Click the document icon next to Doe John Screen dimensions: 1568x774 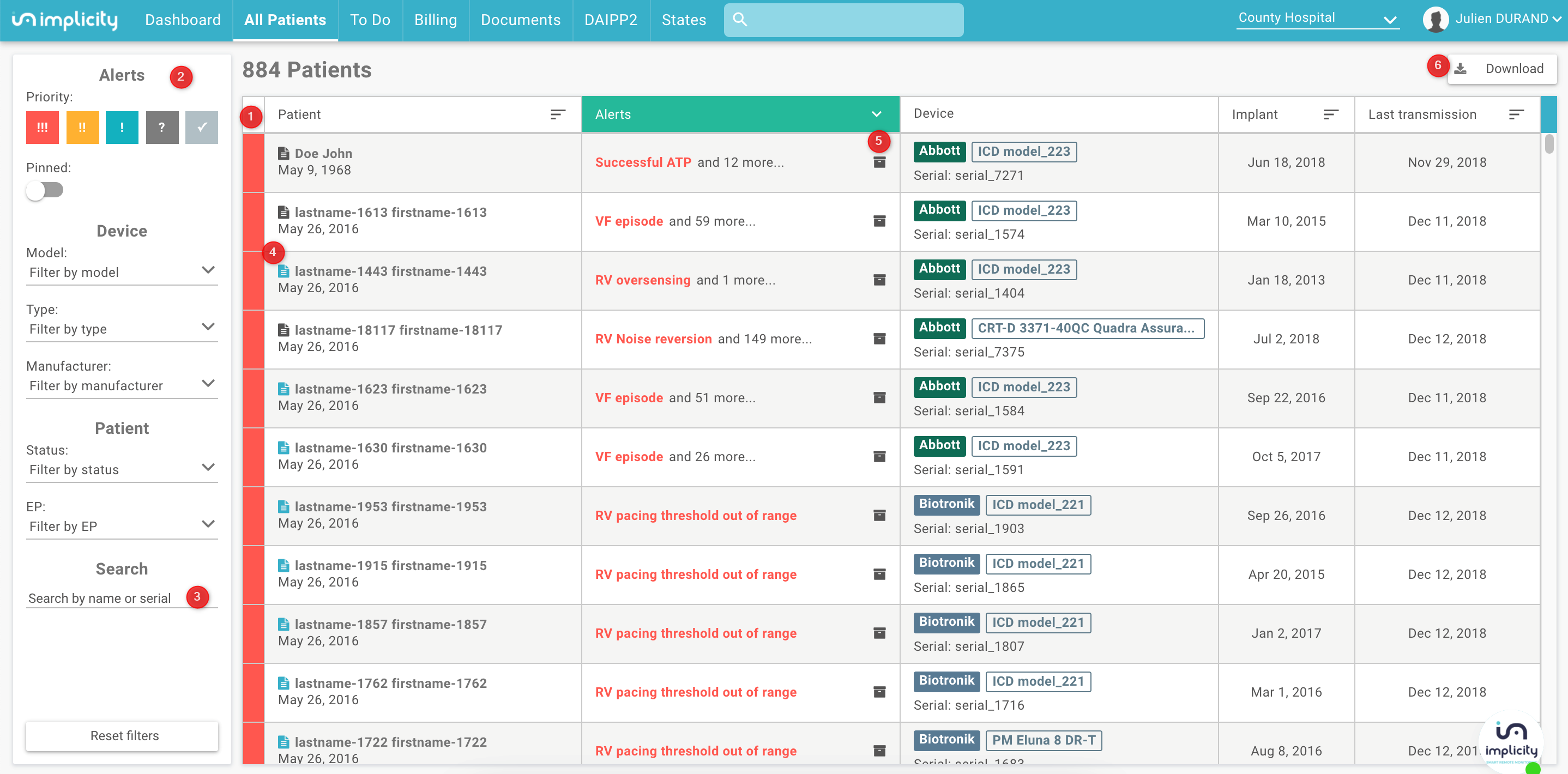pos(283,153)
